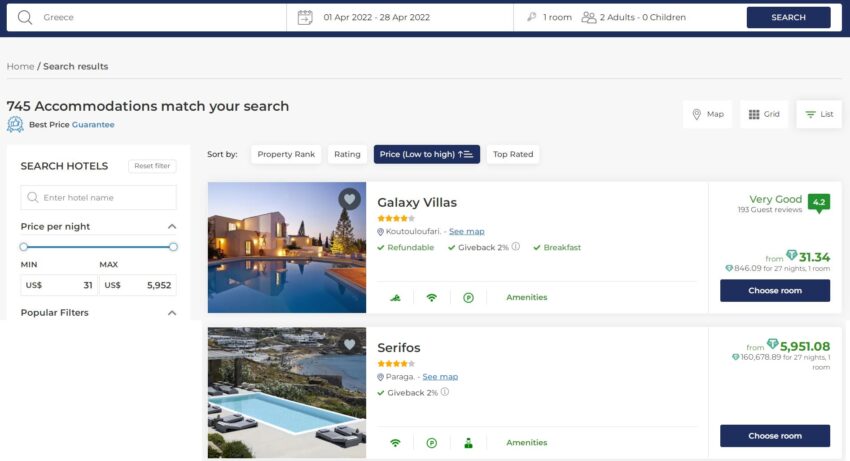Click the Giveback info icon for Galaxy Villas

(x=516, y=247)
